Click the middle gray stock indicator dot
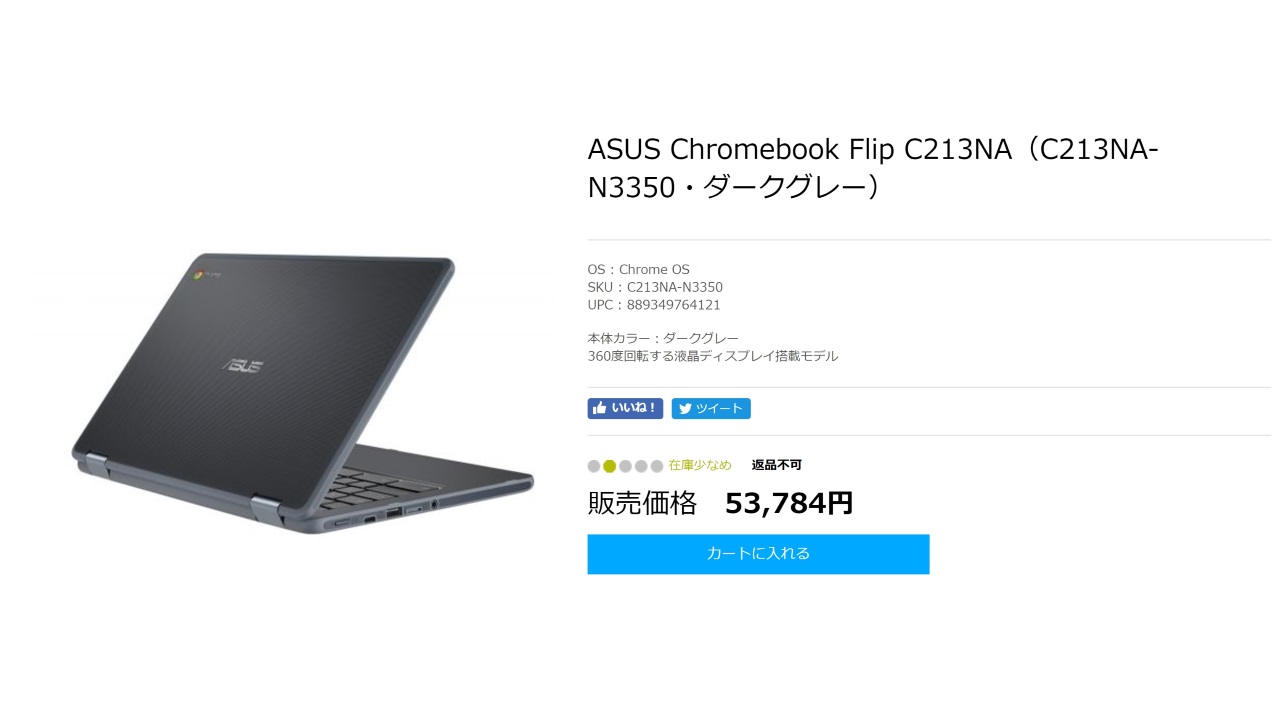Screen dimensions: 1280x720 pos(625,466)
